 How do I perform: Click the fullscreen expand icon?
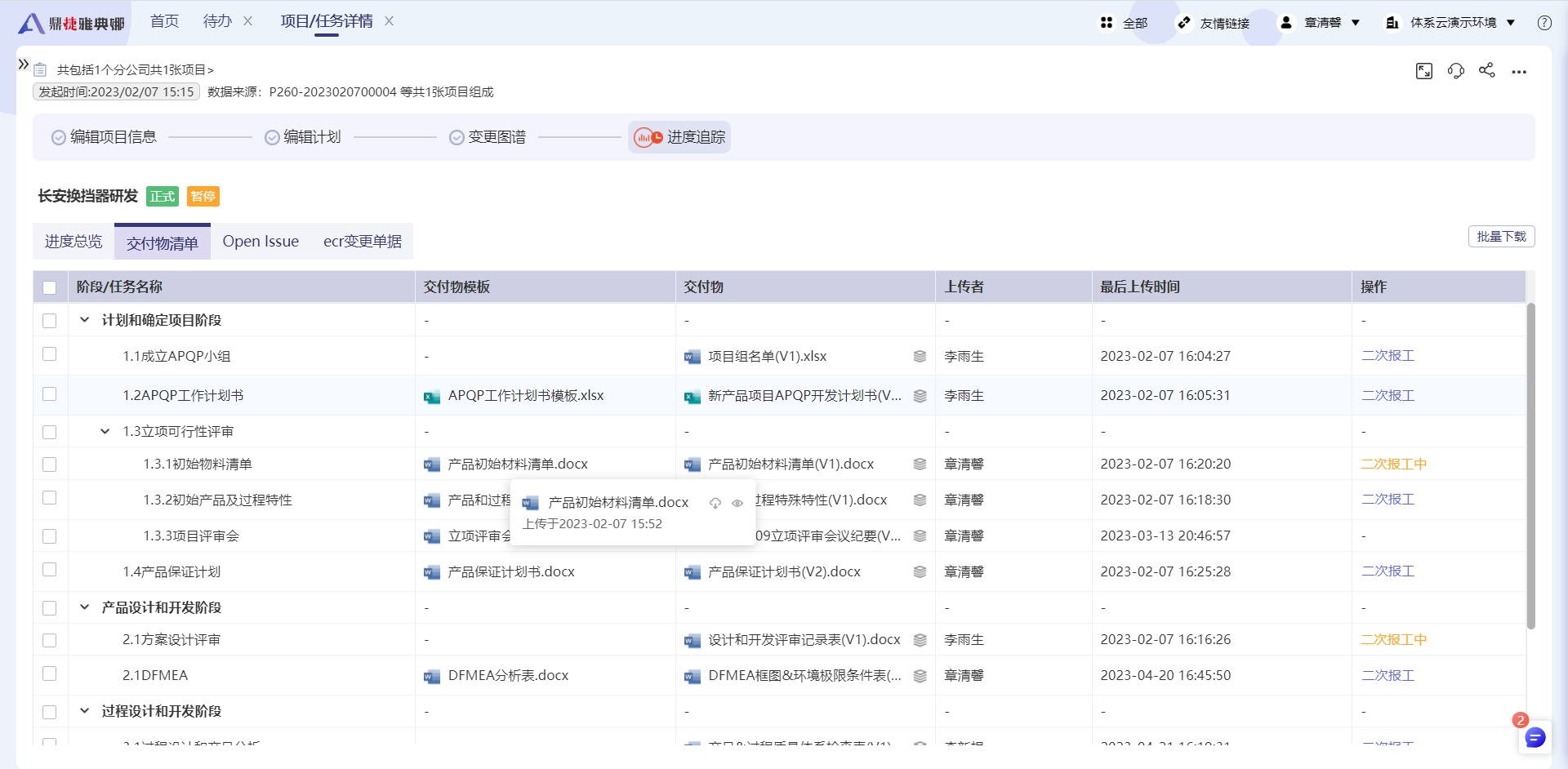(1424, 71)
